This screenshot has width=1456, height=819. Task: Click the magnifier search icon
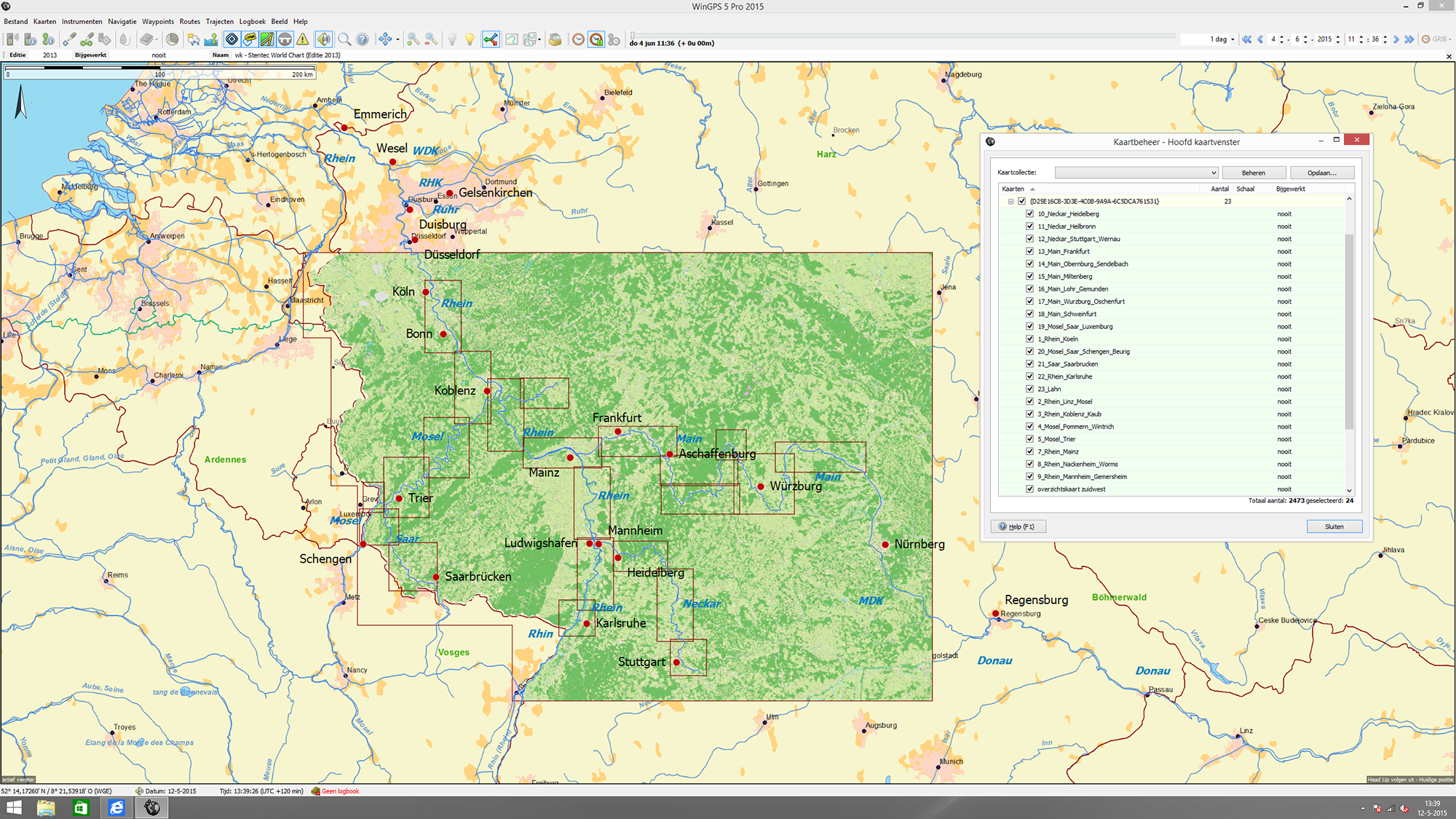click(344, 39)
